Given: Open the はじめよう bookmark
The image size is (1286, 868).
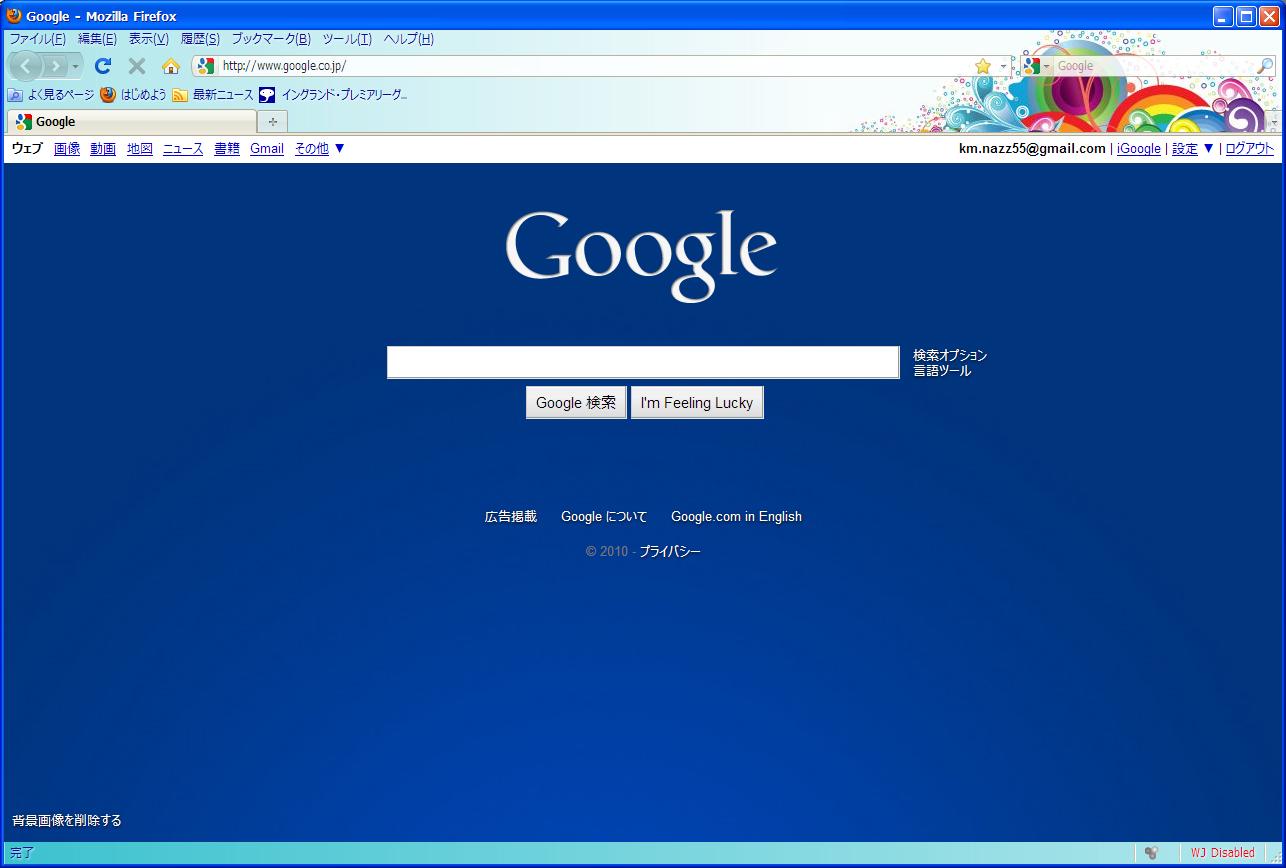Looking at the screenshot, I should [134, 95].
